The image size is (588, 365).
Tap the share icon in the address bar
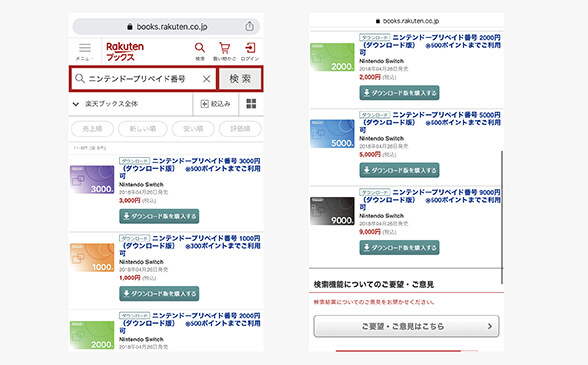coord(249,27)
